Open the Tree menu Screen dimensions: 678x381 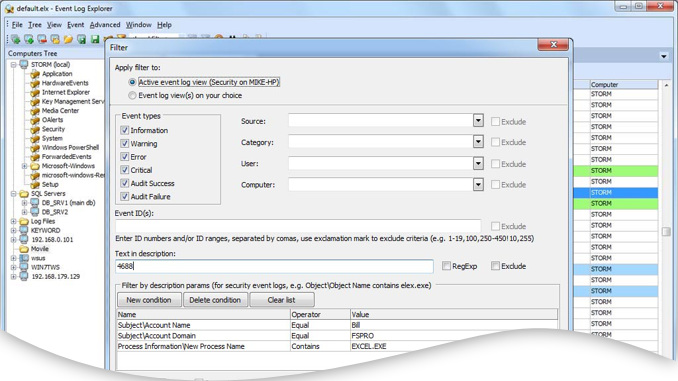(x=35, y=25)
